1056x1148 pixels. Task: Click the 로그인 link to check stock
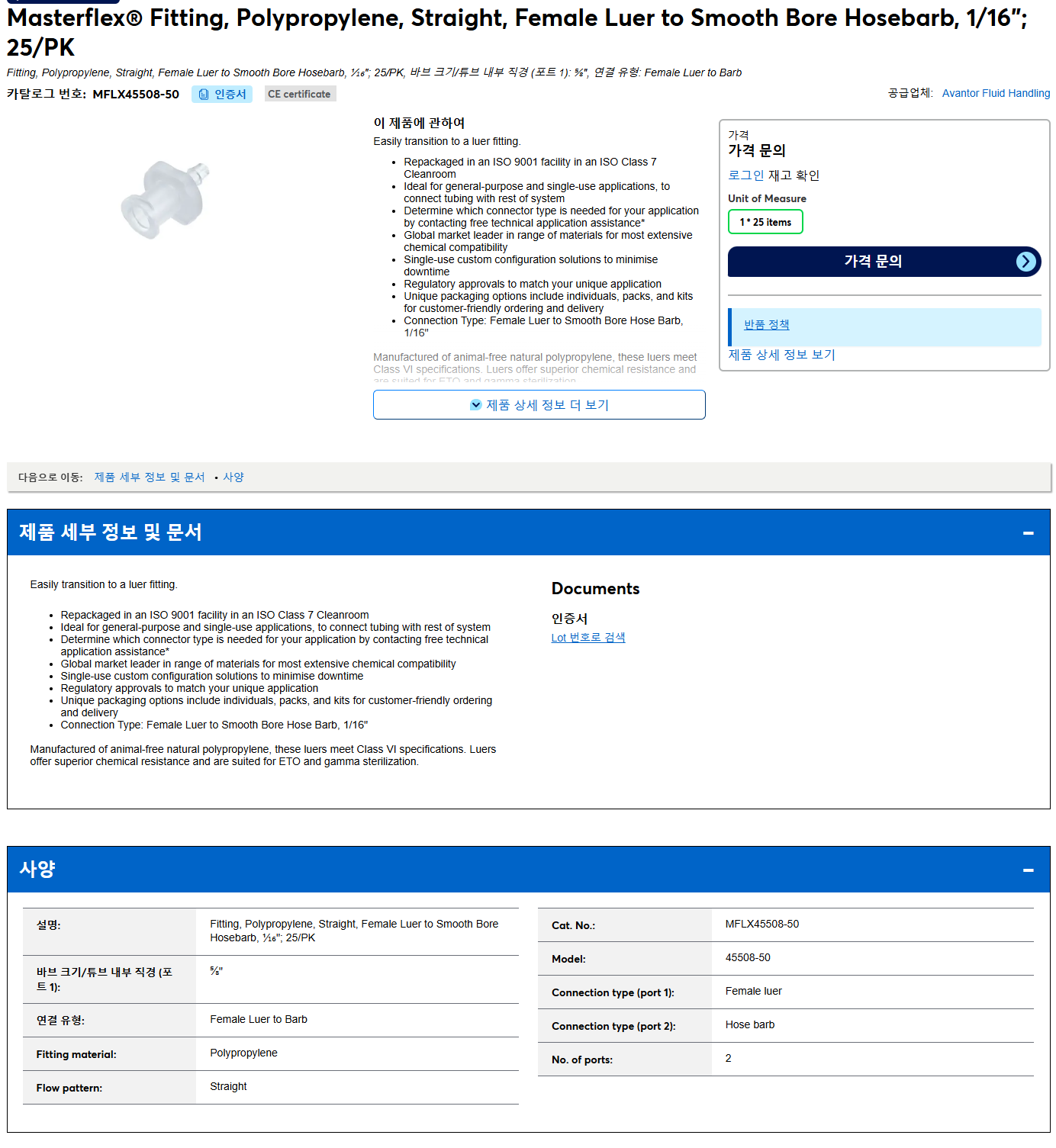click(x=745, y=175)
